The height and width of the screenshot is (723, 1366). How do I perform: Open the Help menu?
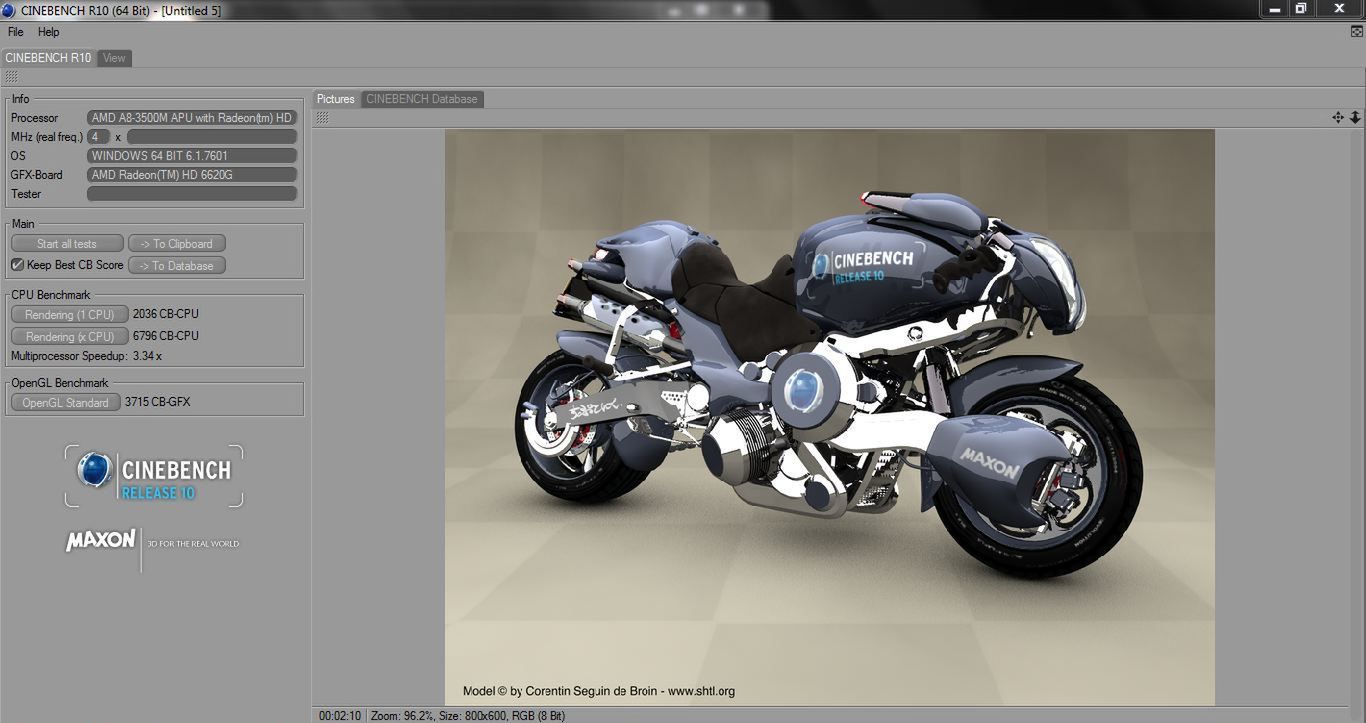(49, 32)
